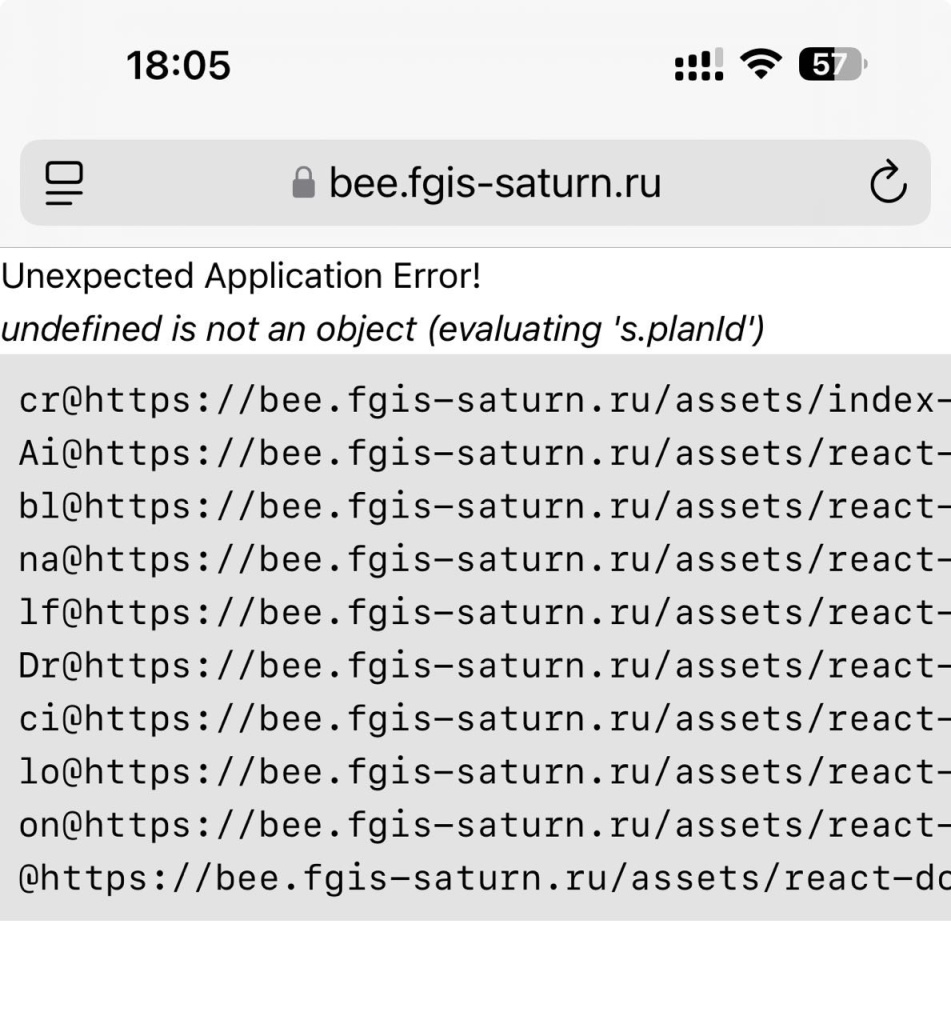951x1024 pixels.
Task: Tap the battery indicator showing 57
Action: click(x=833, y=64)
